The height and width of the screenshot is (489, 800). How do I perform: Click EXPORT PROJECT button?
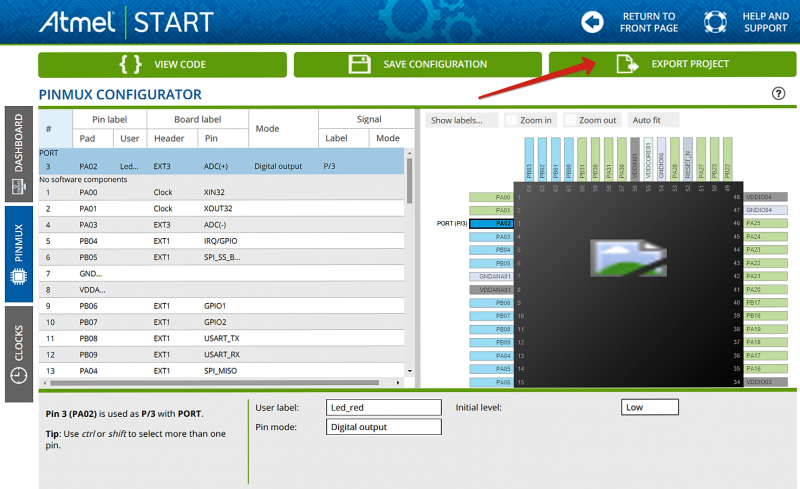coord(672,64)
